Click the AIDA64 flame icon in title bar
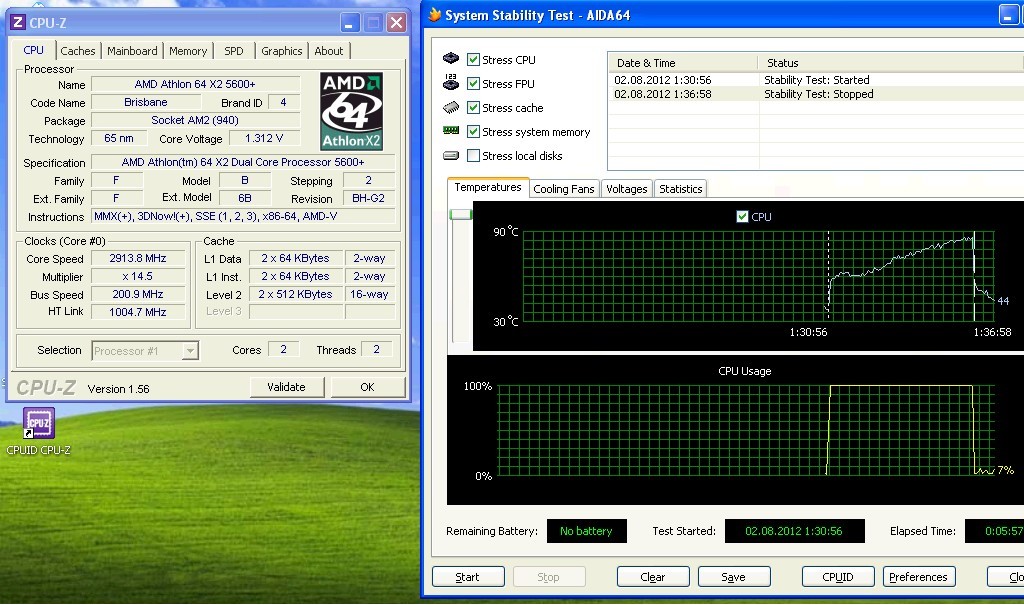1024x605 pixels. pyautogui.click(x=434, y=15)
